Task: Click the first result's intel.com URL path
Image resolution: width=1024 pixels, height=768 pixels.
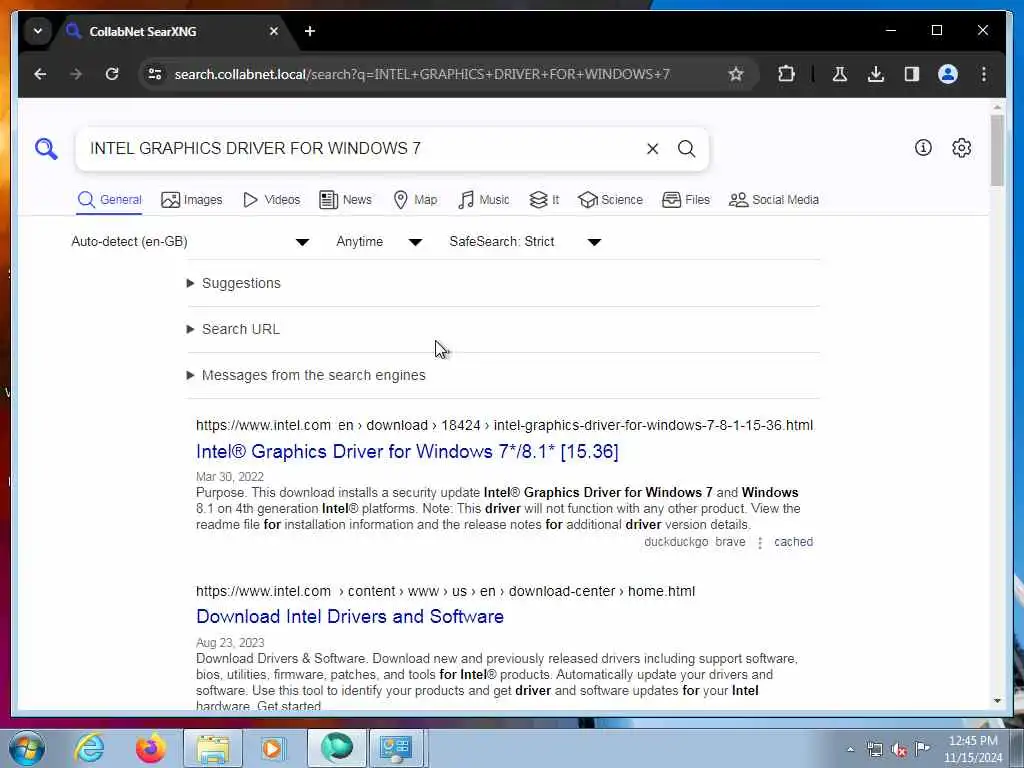Action: click(504, 425)
